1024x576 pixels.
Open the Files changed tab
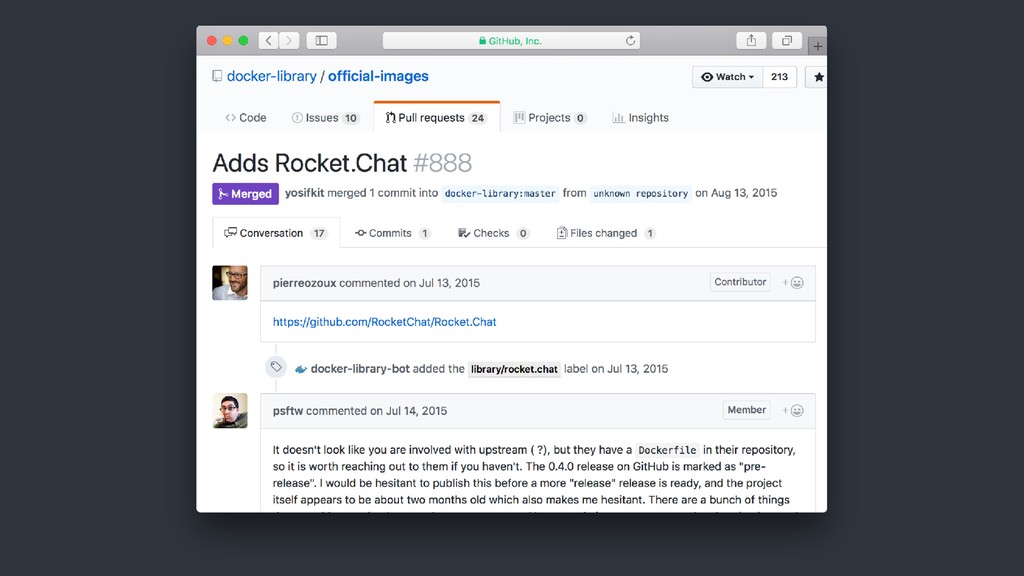point(605,233)
